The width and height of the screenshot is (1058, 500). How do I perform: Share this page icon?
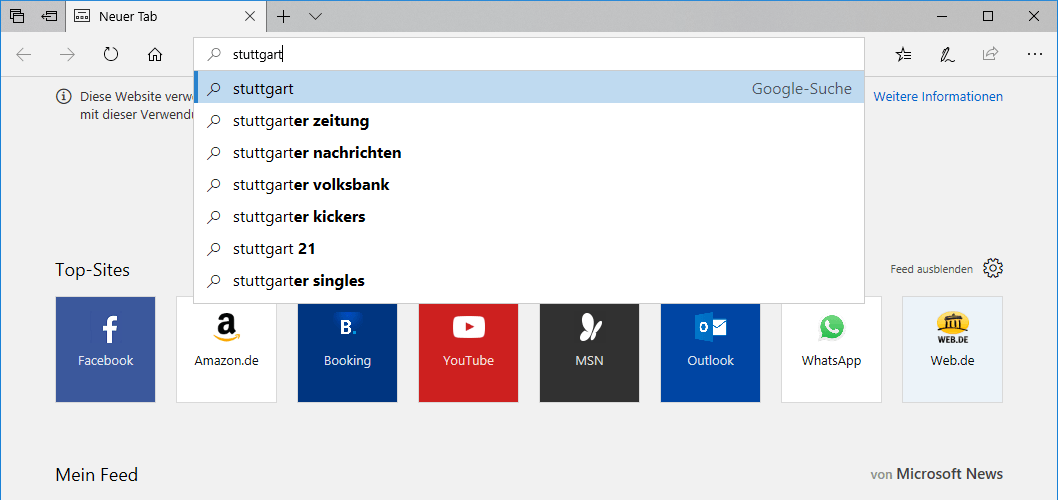coord(991,55)
